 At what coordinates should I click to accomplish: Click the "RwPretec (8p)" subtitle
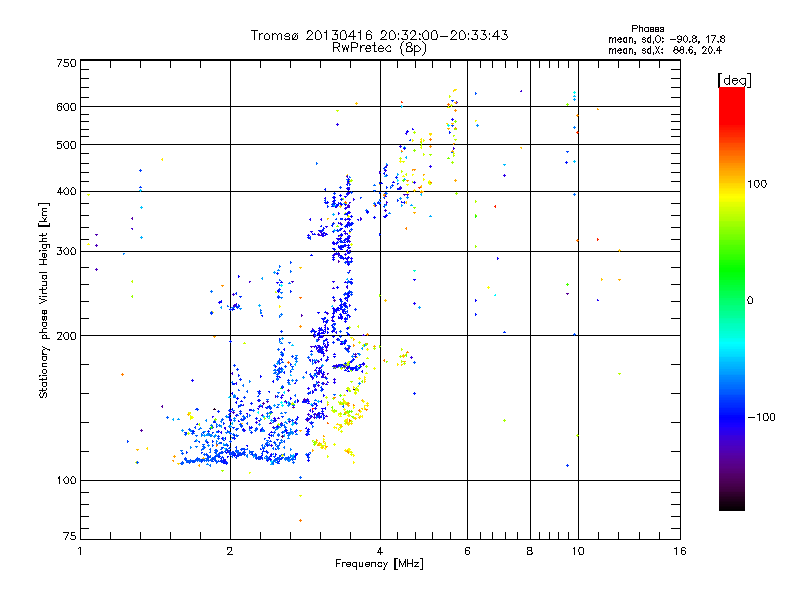point(379,48)
